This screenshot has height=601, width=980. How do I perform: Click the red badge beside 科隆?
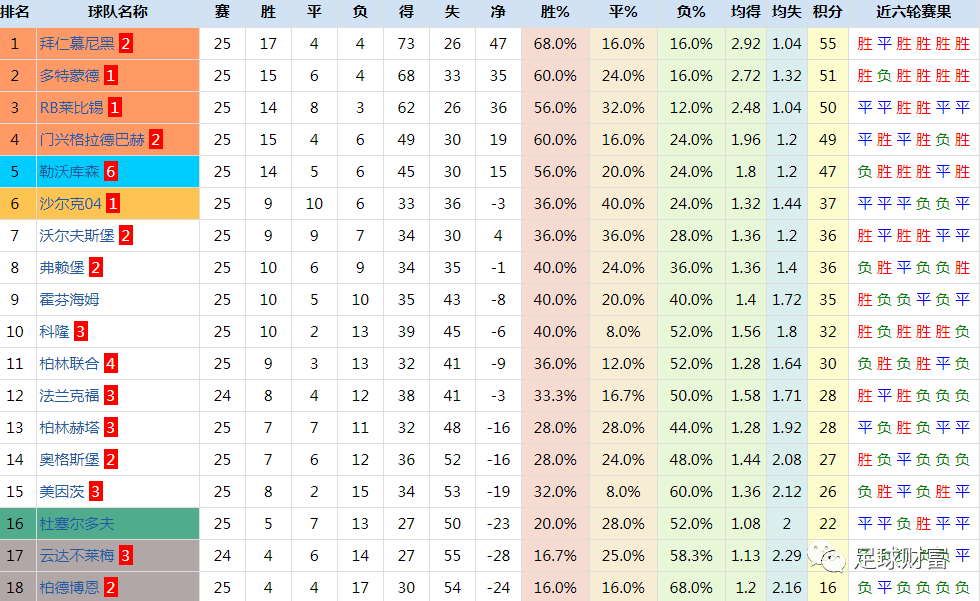click(x=81, y=332)
